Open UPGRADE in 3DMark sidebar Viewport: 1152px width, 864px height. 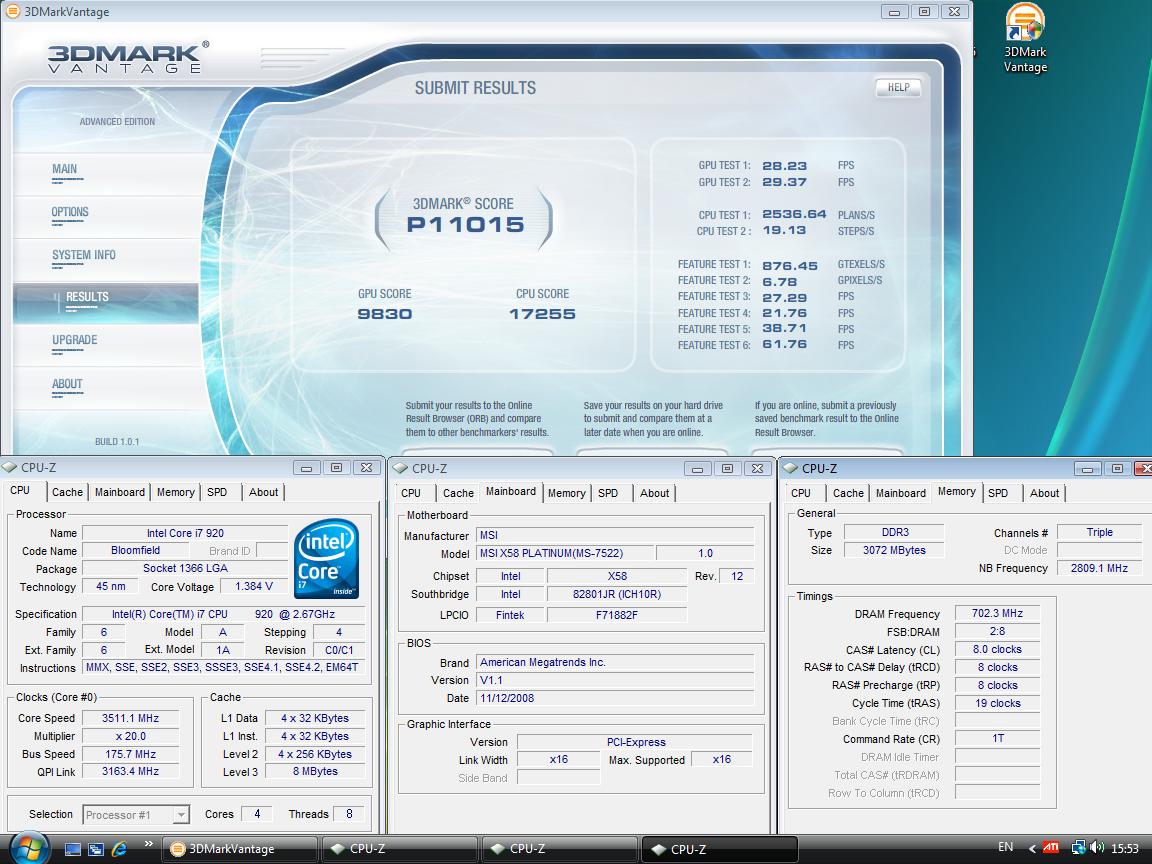(x=74, y=340)
